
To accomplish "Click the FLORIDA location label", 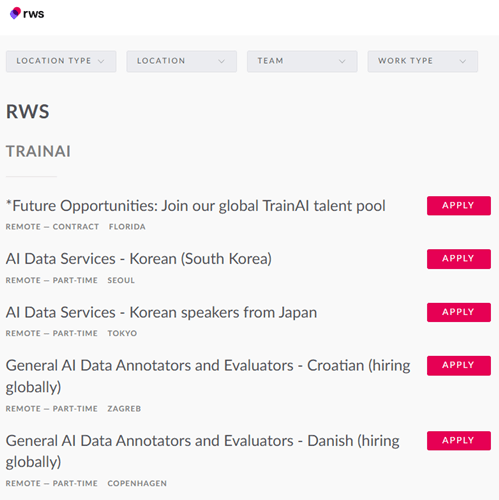I will click(127, 227).
